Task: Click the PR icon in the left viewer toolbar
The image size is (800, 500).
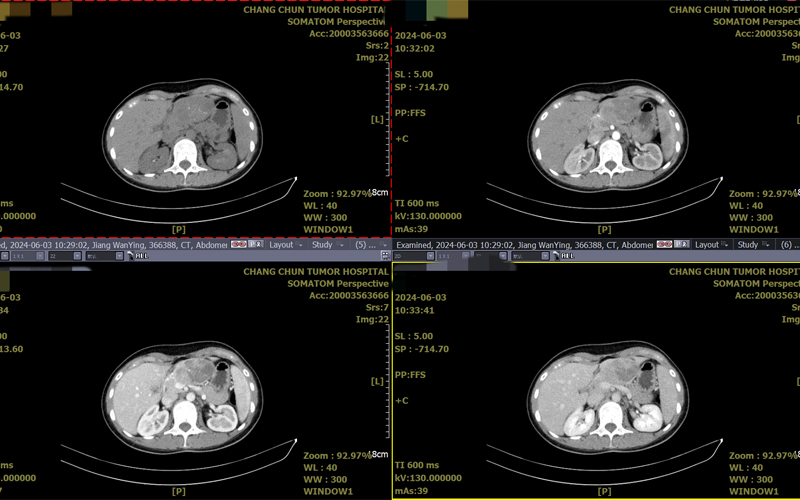Action: pyautogui.click(x=258, y=244)
